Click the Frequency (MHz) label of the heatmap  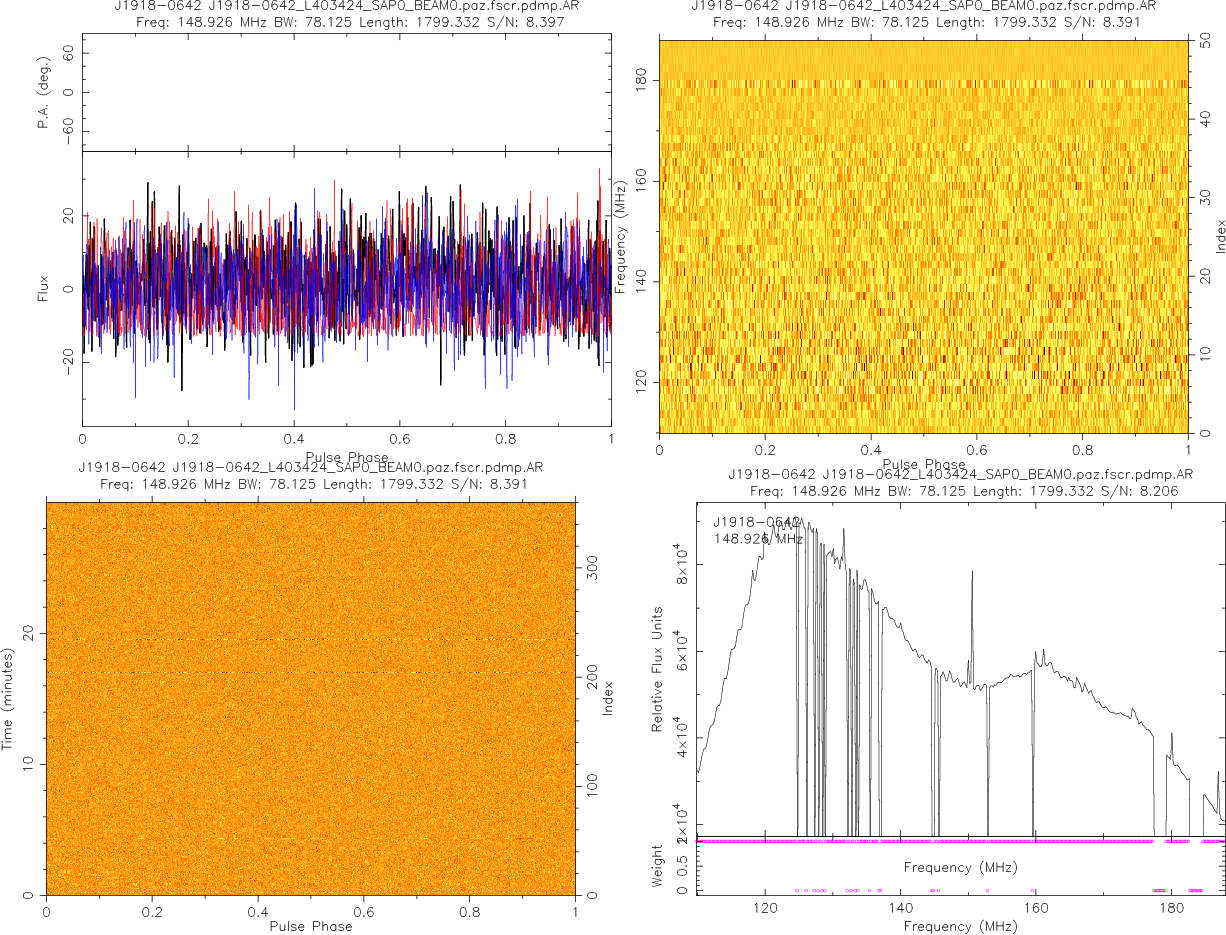(x=620, y=237)
